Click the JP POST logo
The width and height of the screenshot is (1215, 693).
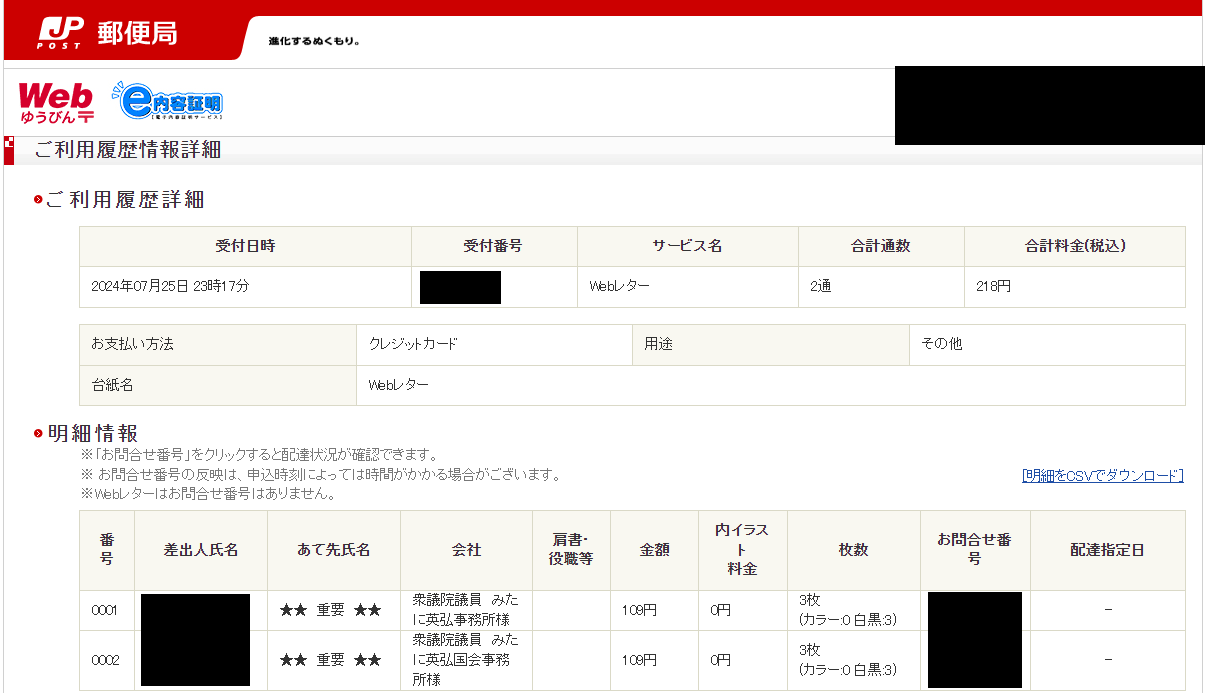59,33
